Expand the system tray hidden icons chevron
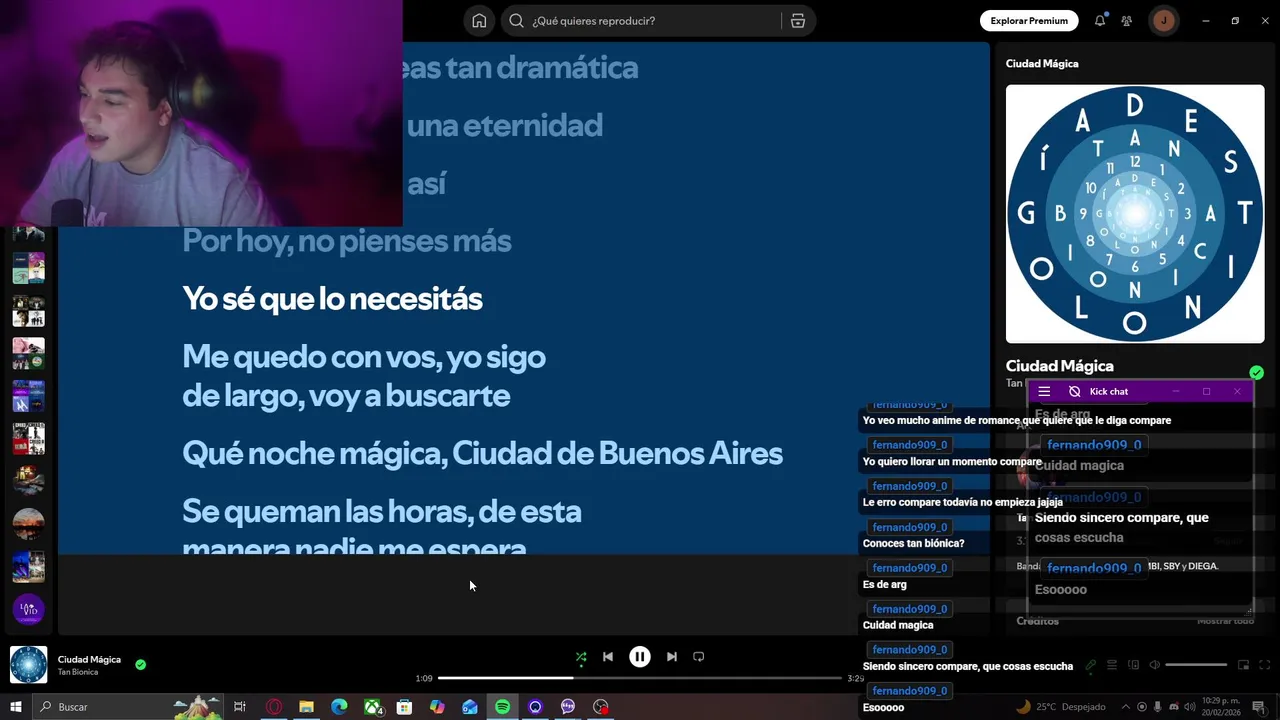The width and height of the screenshot is (1280, 720). [x=1126, y=707]
